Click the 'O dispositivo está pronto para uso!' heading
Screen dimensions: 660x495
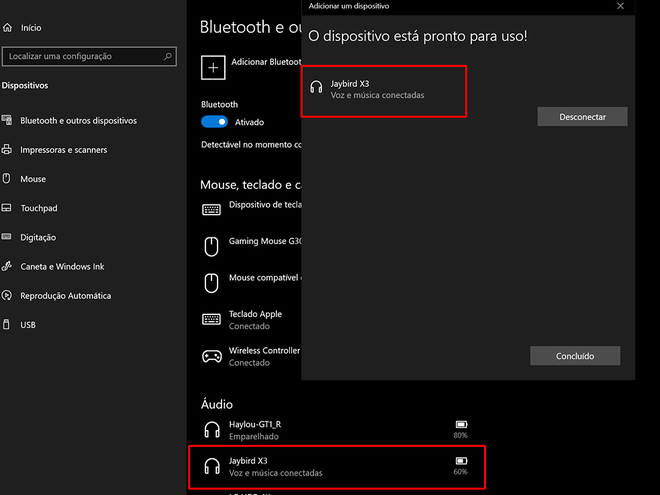(418, 36)
